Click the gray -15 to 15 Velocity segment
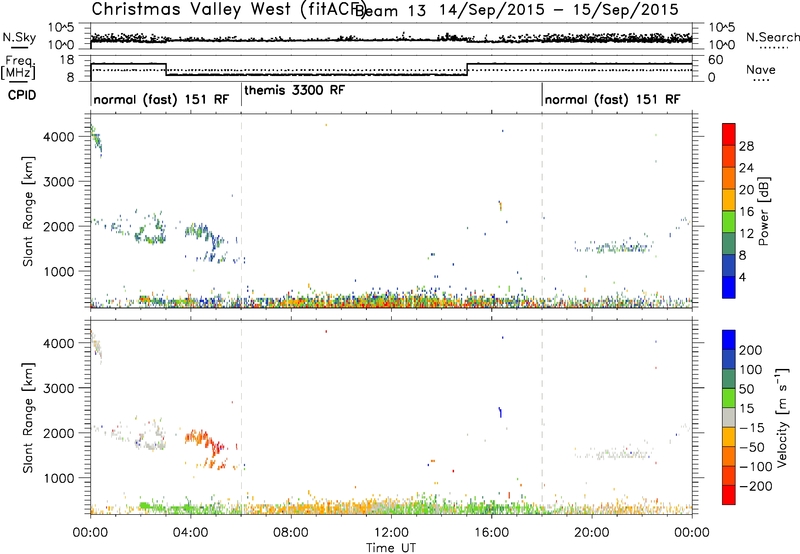 click(x=729, y=417)
